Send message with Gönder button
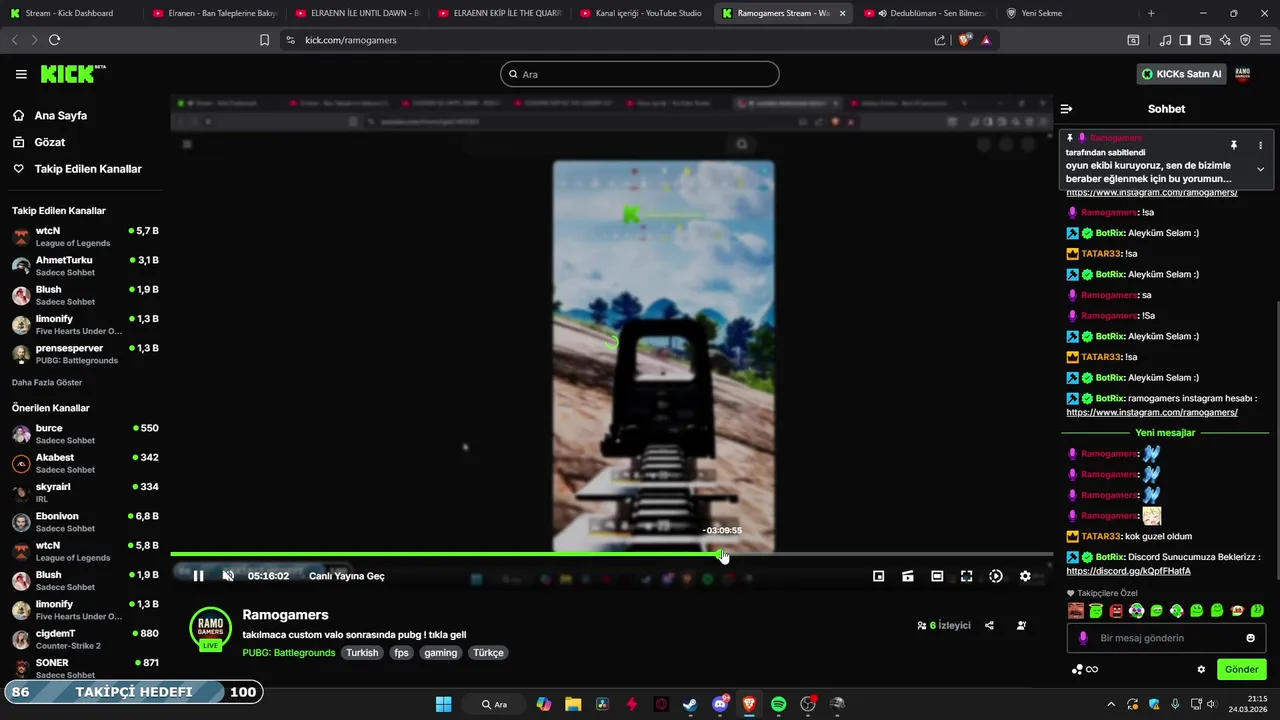The height and width of the screenshot is (720, 1280). click(1241, 669)
